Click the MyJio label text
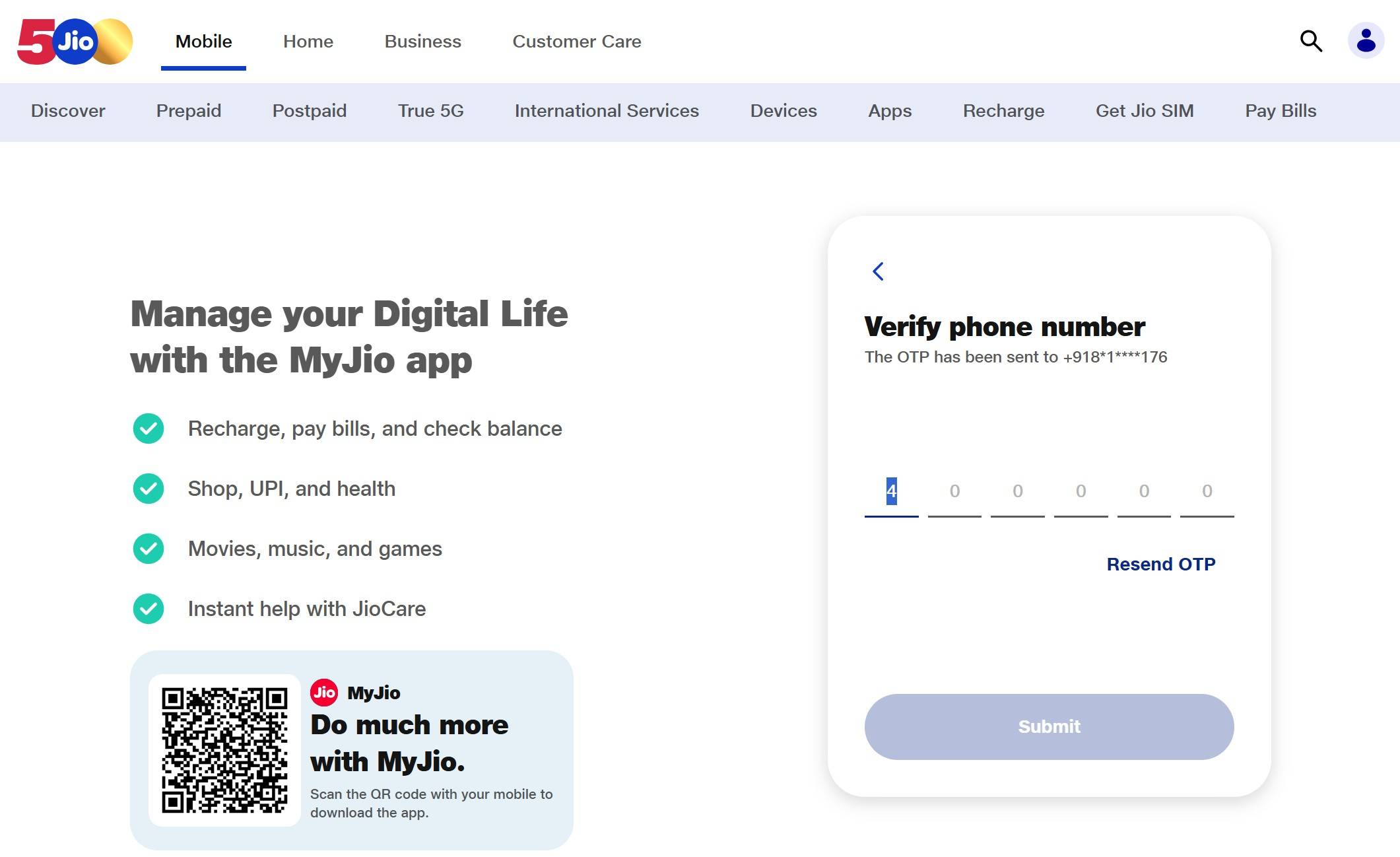Viewport: 1400px width, 857px height. click(374, 693)
